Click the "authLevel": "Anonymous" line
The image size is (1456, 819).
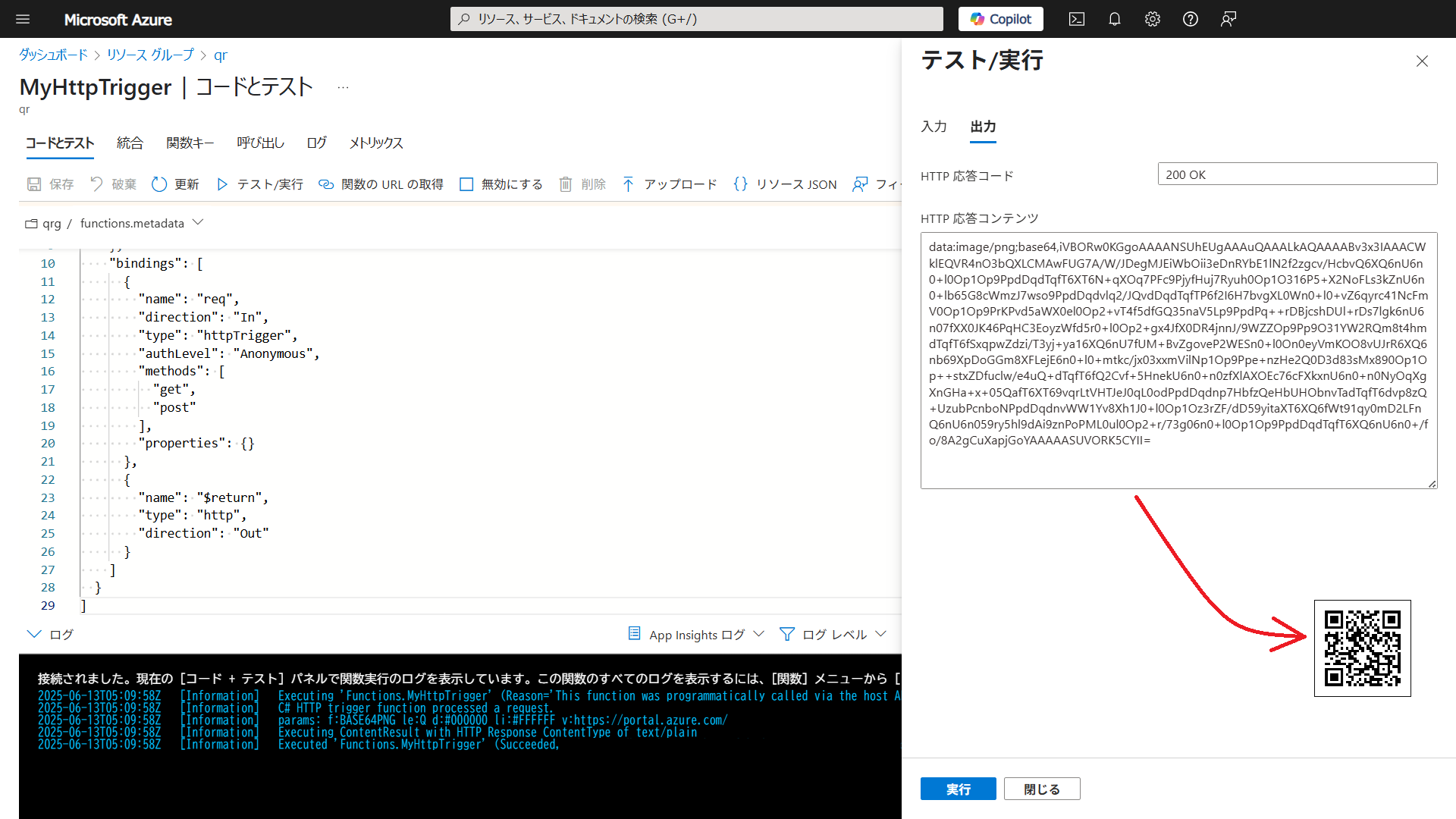pyautogui.click(x=229, y=353)
